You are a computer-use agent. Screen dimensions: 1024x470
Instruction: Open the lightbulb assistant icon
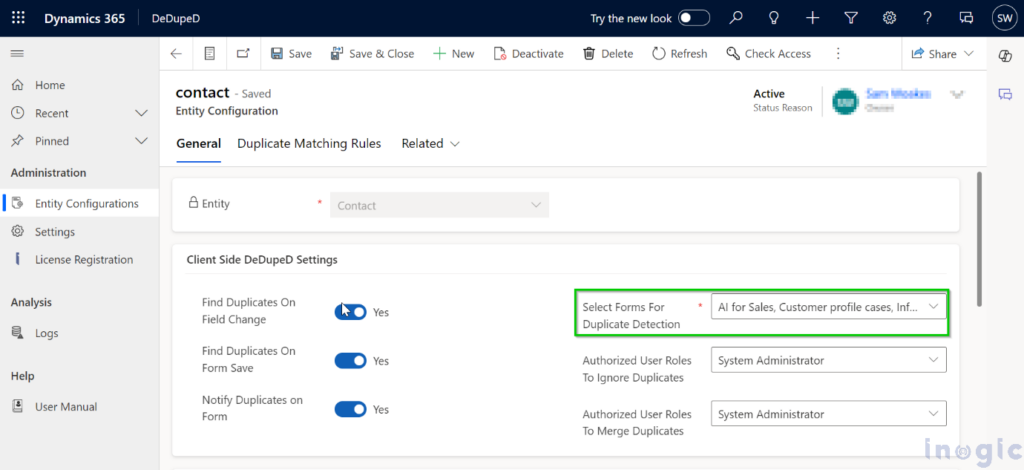tap(774, 18)
